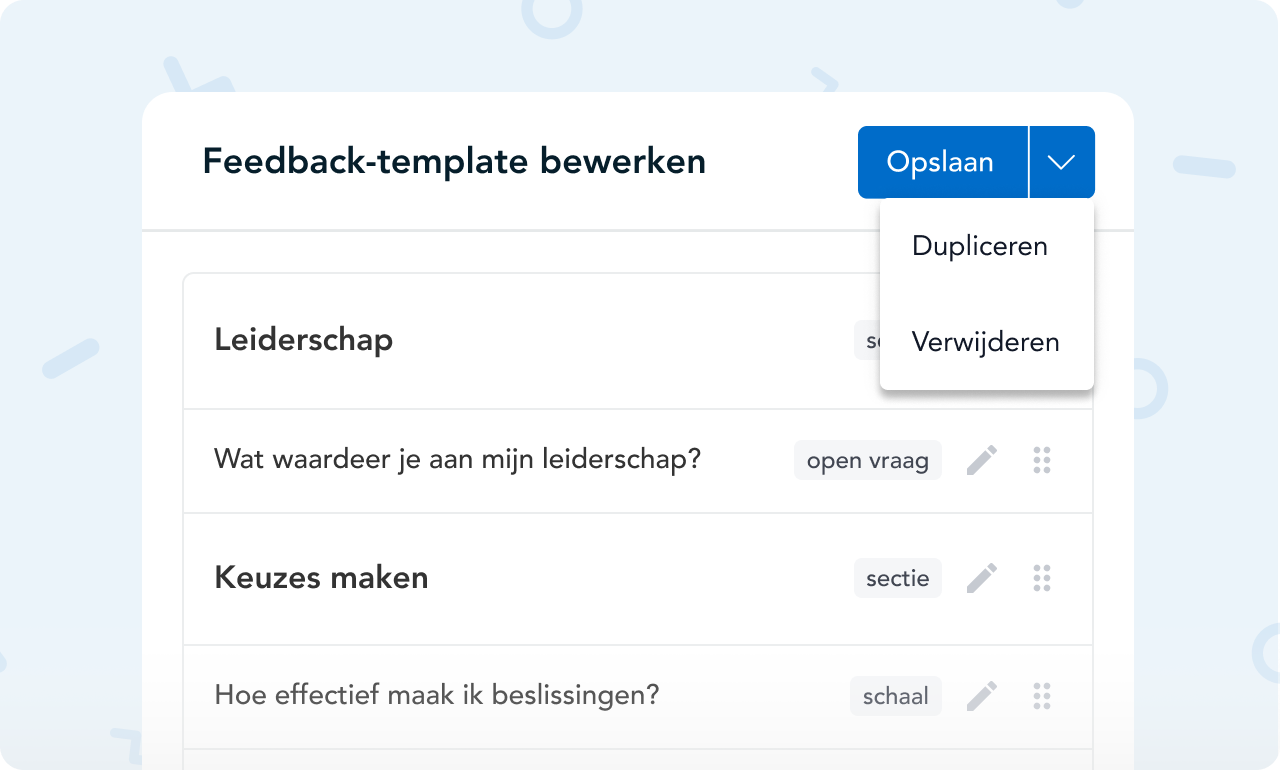Click the drag handle beside 'Keuzes maken'

point(1042,578)
